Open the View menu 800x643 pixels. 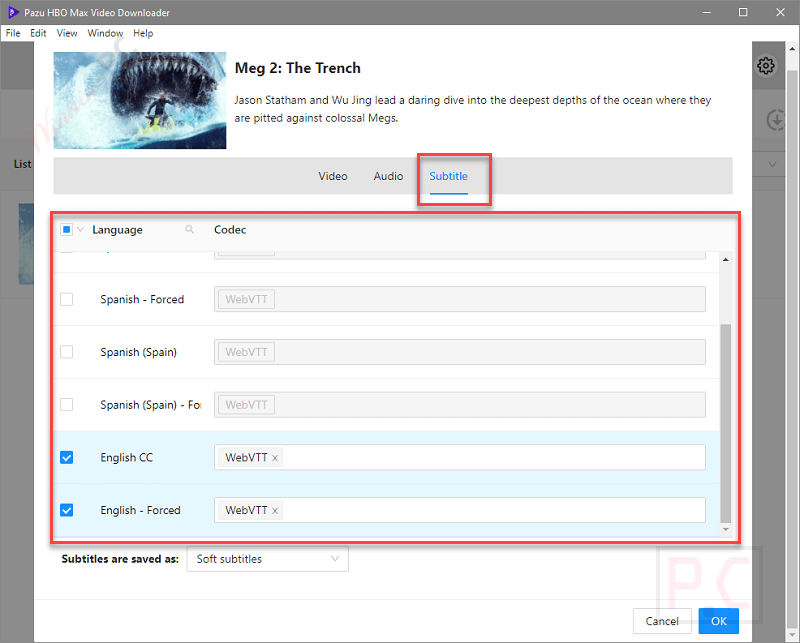pos(67,33)
